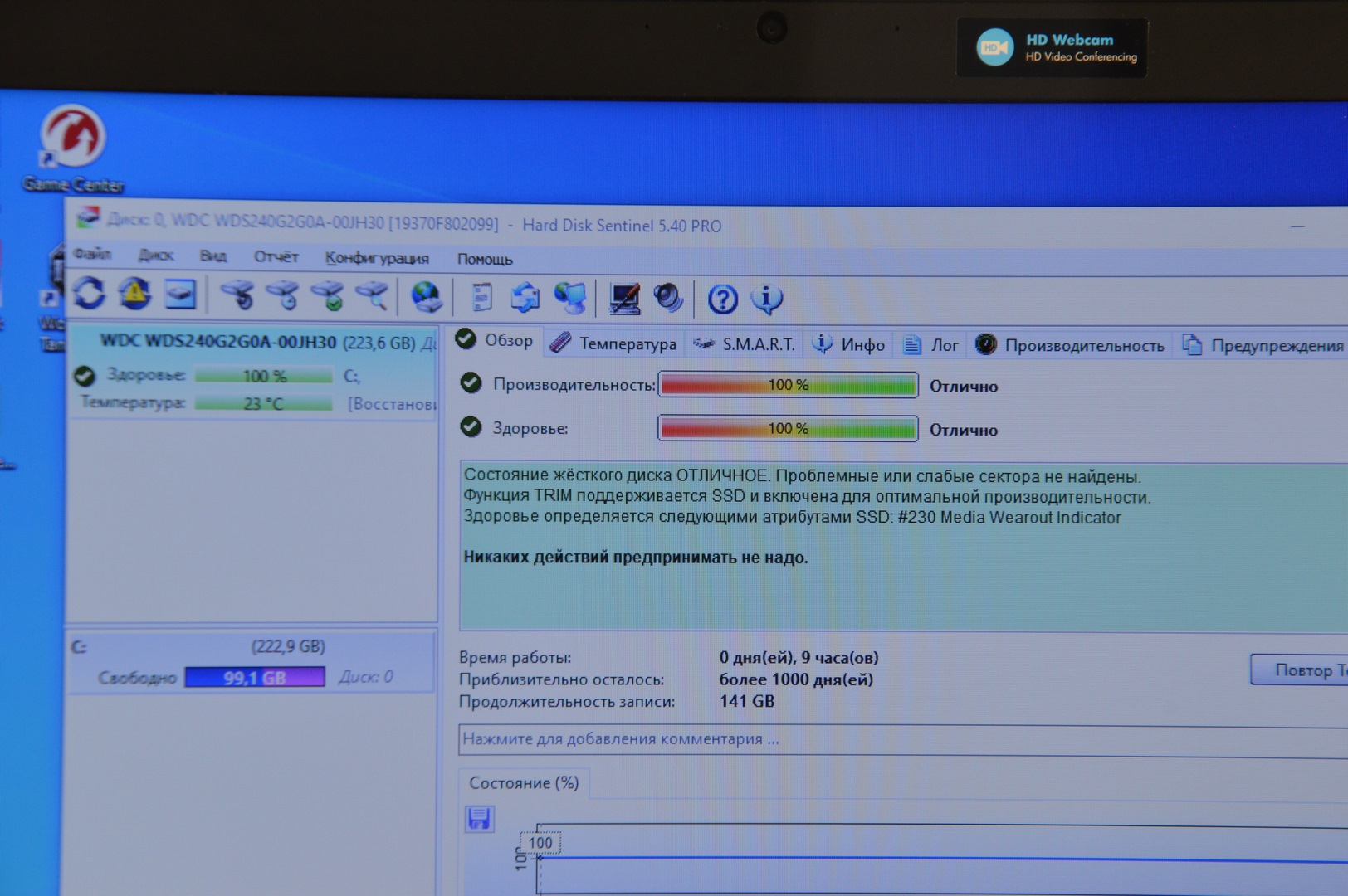Click the blue info bubble toolbar icon
The image size is (1348, 896).
(767, 299)
